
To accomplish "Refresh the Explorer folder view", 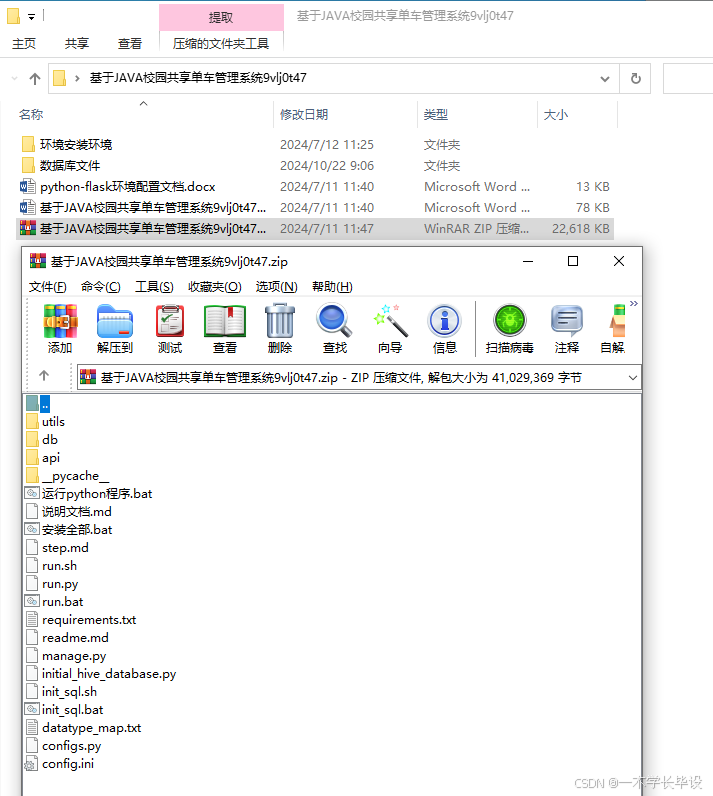I will click(635, 79).
